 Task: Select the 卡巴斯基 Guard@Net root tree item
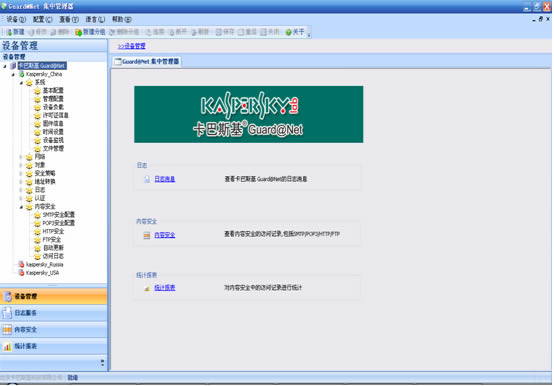click(x=42, y=66)
